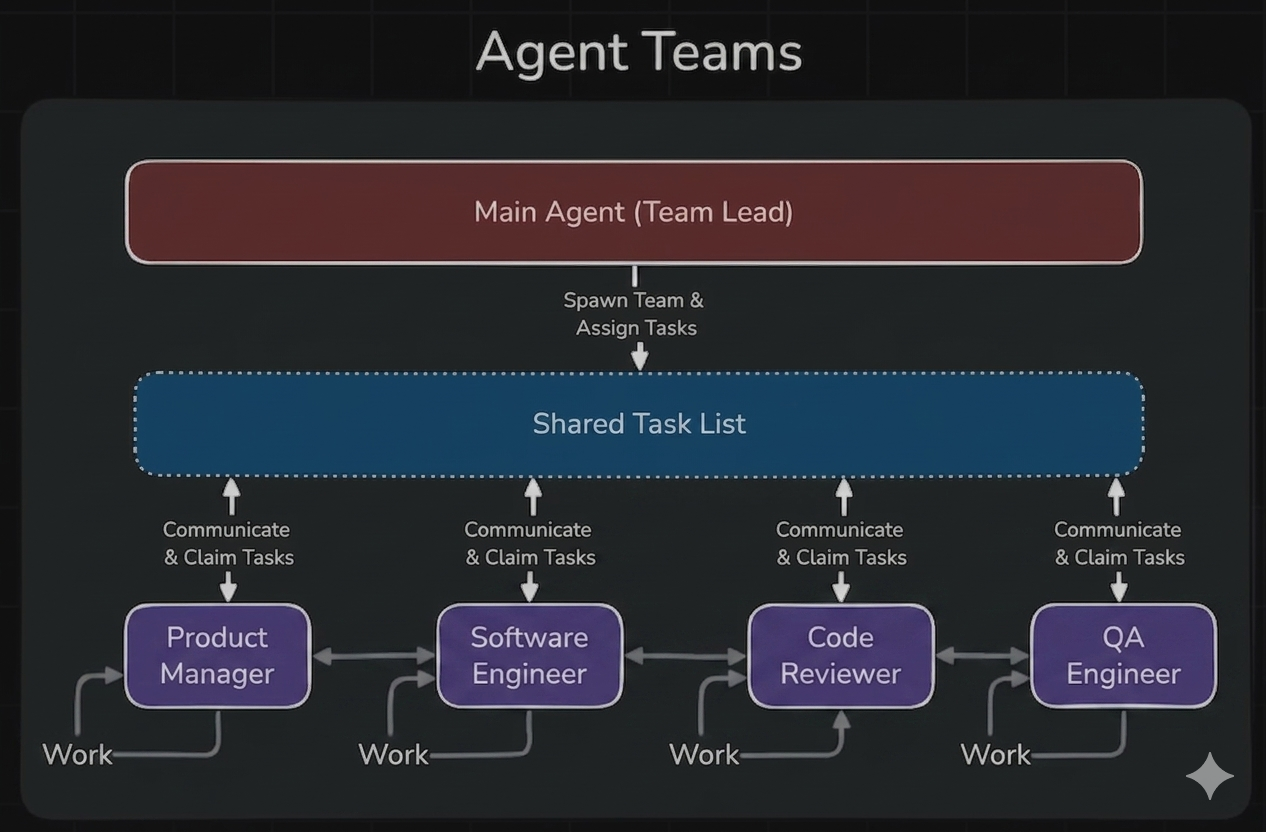Click the arrow between Code Reviewer and QA Engineer
The height and width of the screenshot is (832, 1266).
click(983, 655)
